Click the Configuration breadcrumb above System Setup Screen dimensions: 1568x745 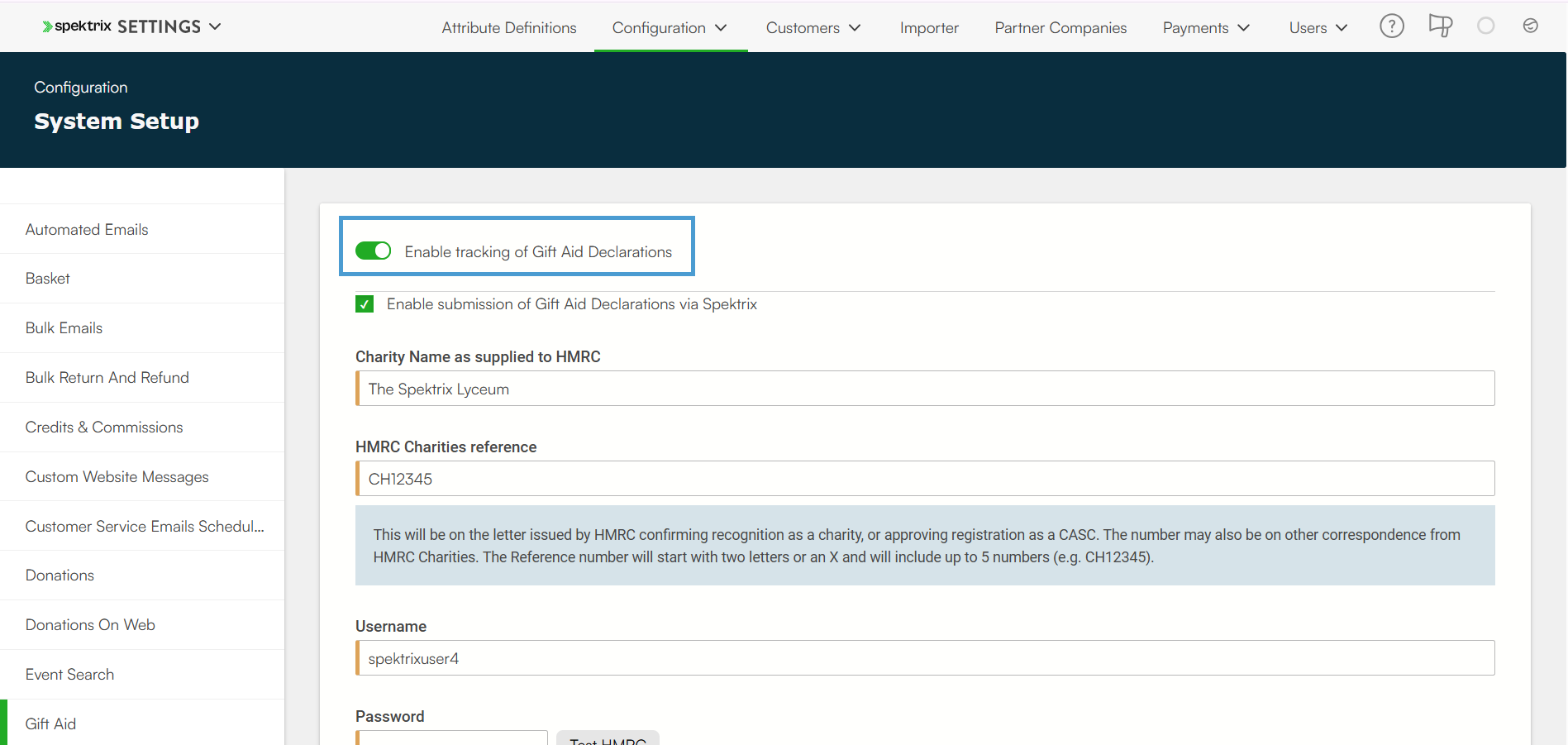coord(81,88)
